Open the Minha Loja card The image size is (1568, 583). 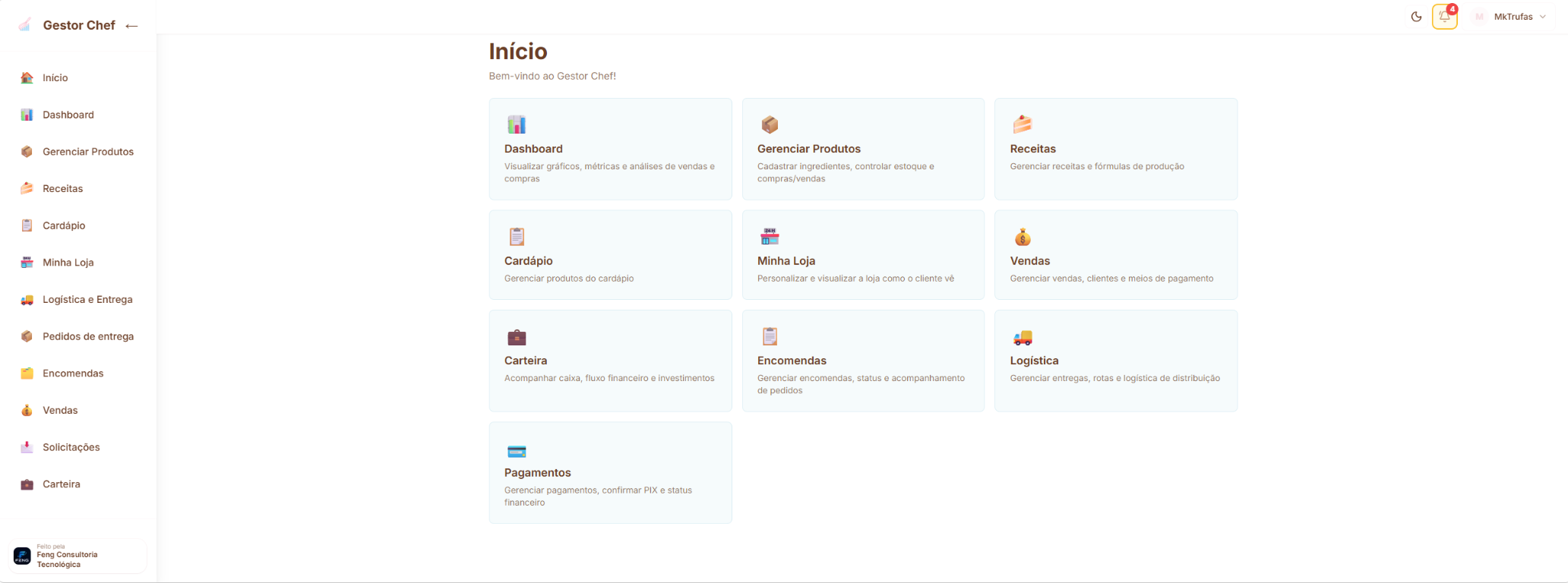(863, 255)
